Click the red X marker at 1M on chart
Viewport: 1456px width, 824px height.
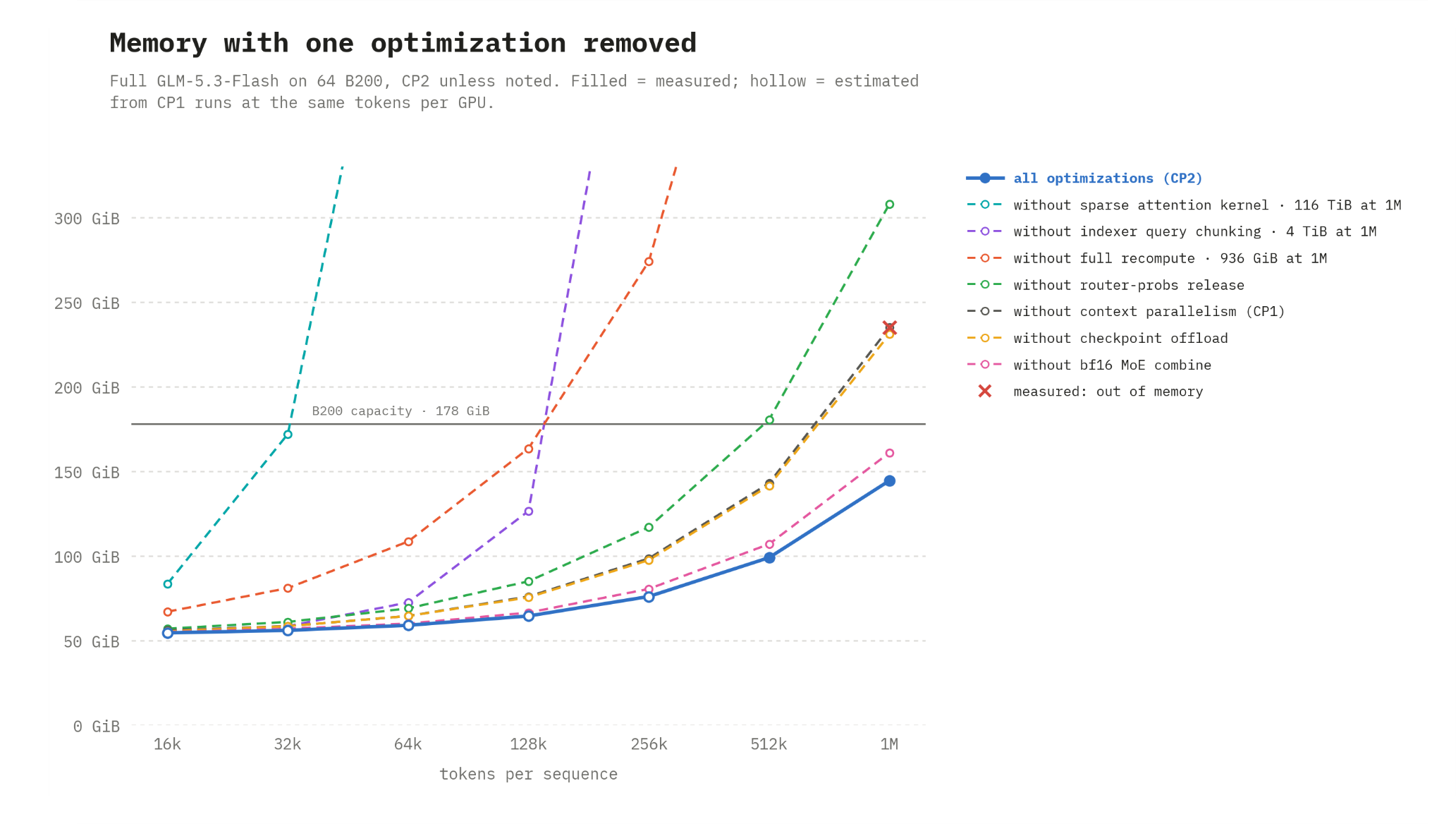pos(890,328)
